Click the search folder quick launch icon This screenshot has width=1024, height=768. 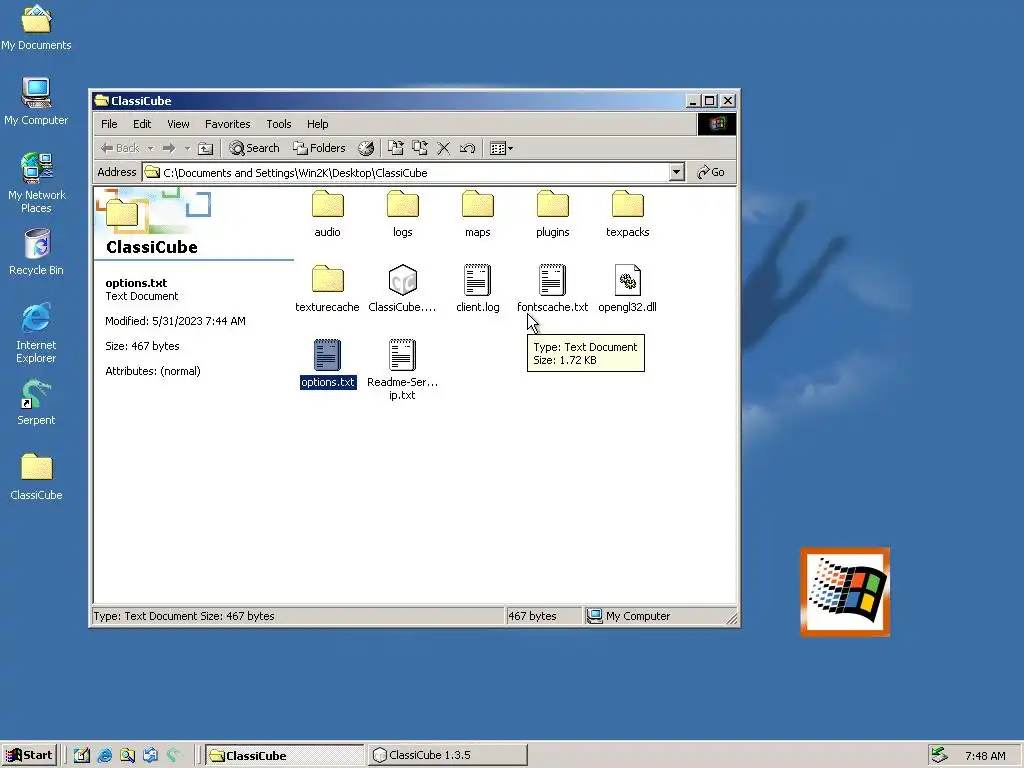click(127, 755)
